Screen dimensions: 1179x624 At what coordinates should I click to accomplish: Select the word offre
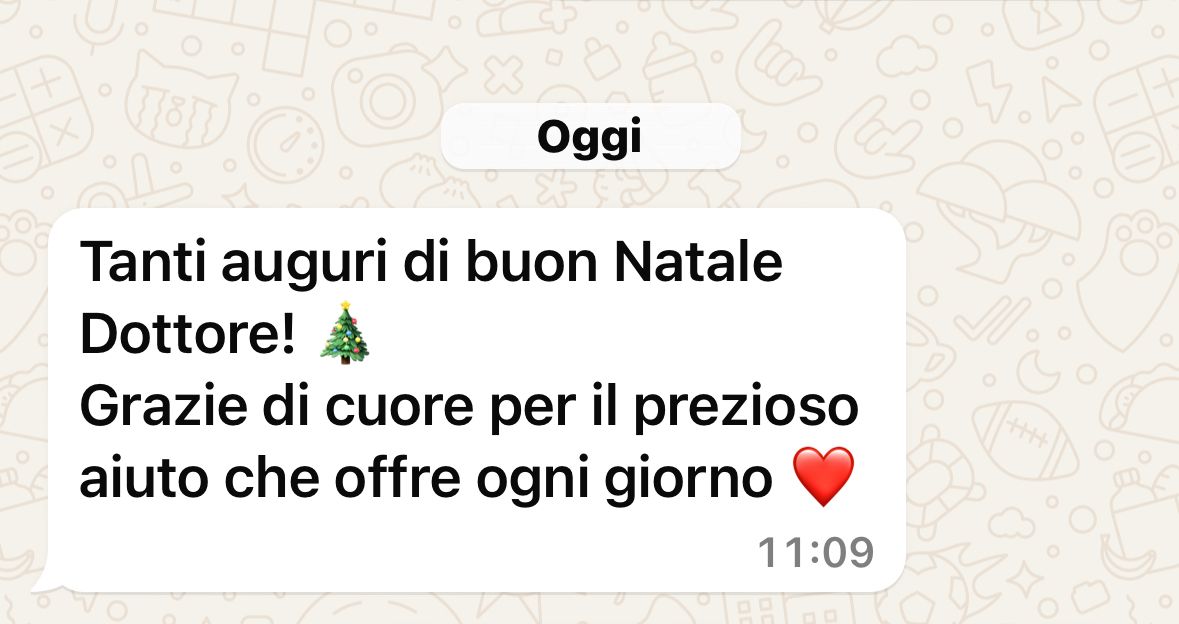coord(396,477)
